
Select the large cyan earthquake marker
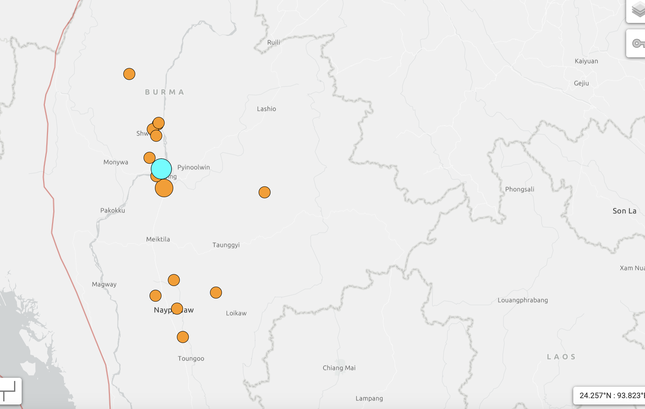161,168
